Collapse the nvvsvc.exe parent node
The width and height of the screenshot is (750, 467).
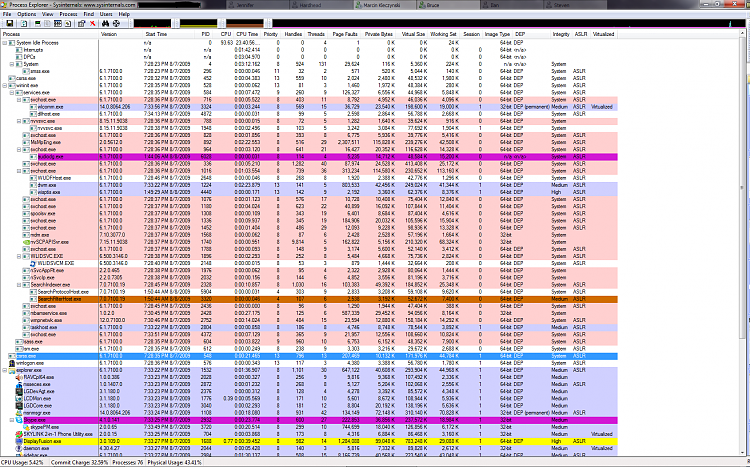(x=19, y=121)
